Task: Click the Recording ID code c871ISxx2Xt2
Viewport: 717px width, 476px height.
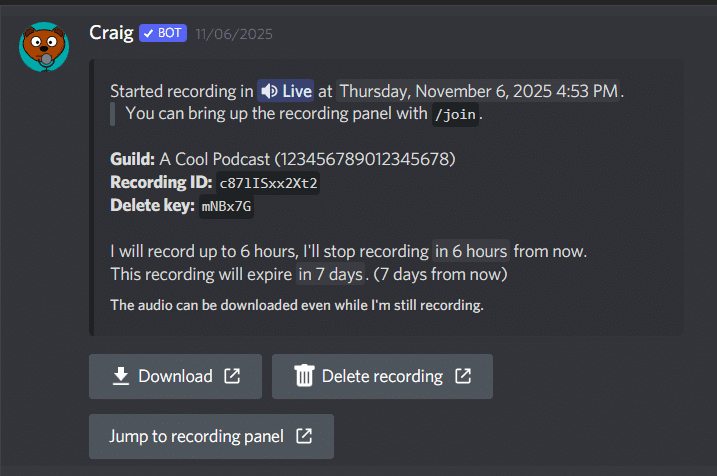Action: (268, 183)
